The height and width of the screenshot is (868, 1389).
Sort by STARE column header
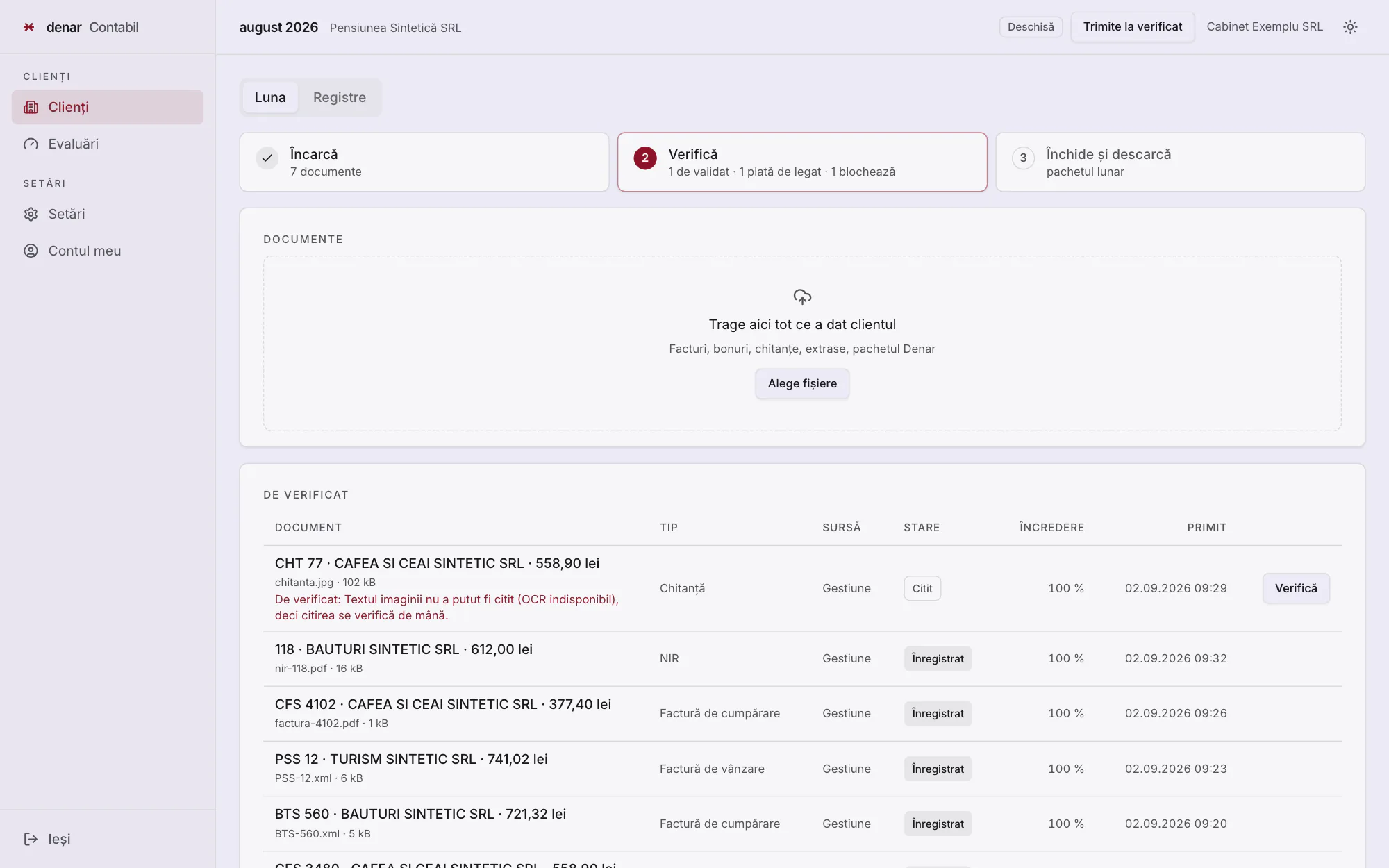[x=922, y=528]
